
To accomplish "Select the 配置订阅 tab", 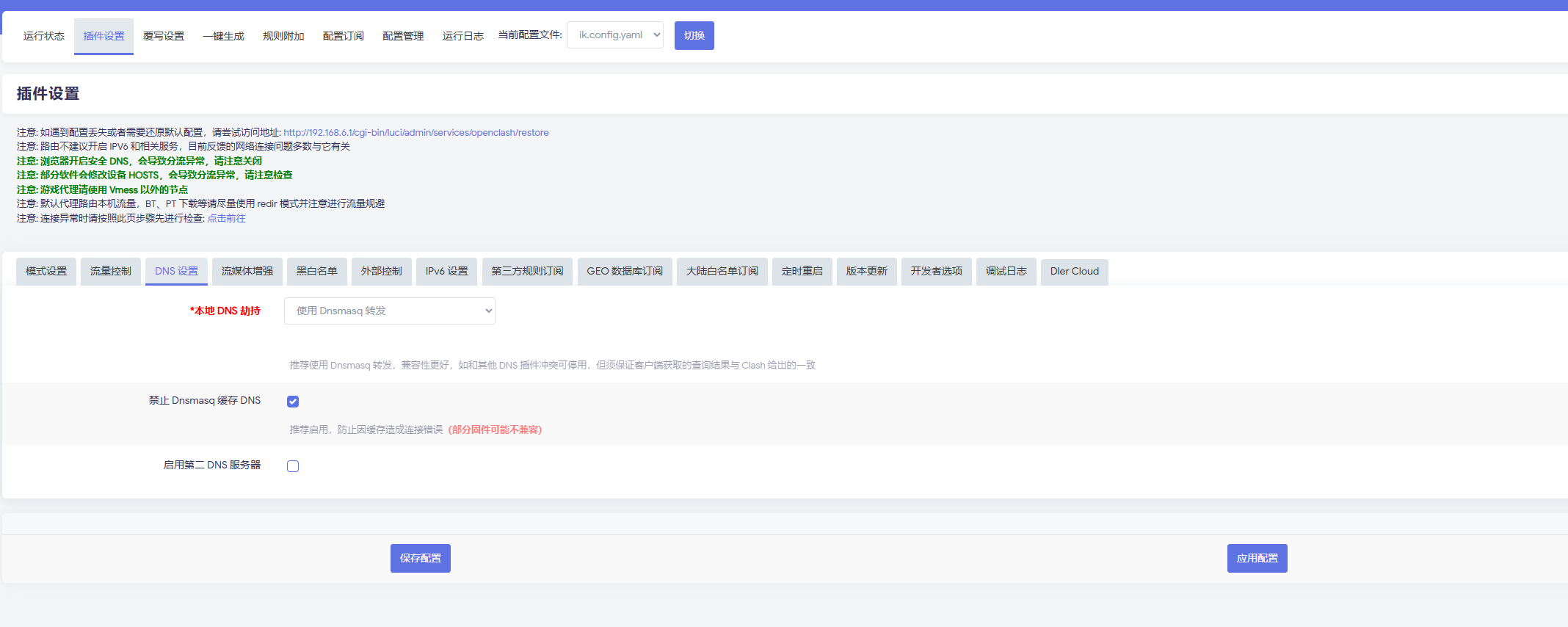I will [343, 36].
